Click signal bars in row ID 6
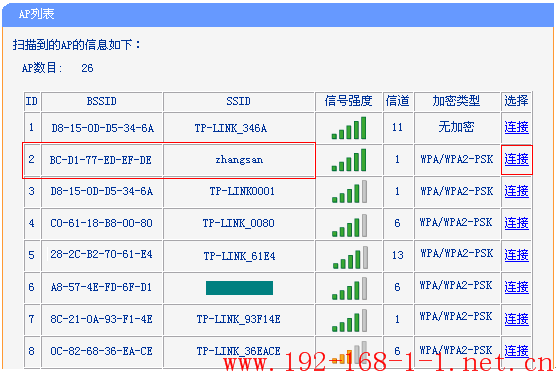The height and width of the screenshot is (378, 556). click(x=350, y=289)
